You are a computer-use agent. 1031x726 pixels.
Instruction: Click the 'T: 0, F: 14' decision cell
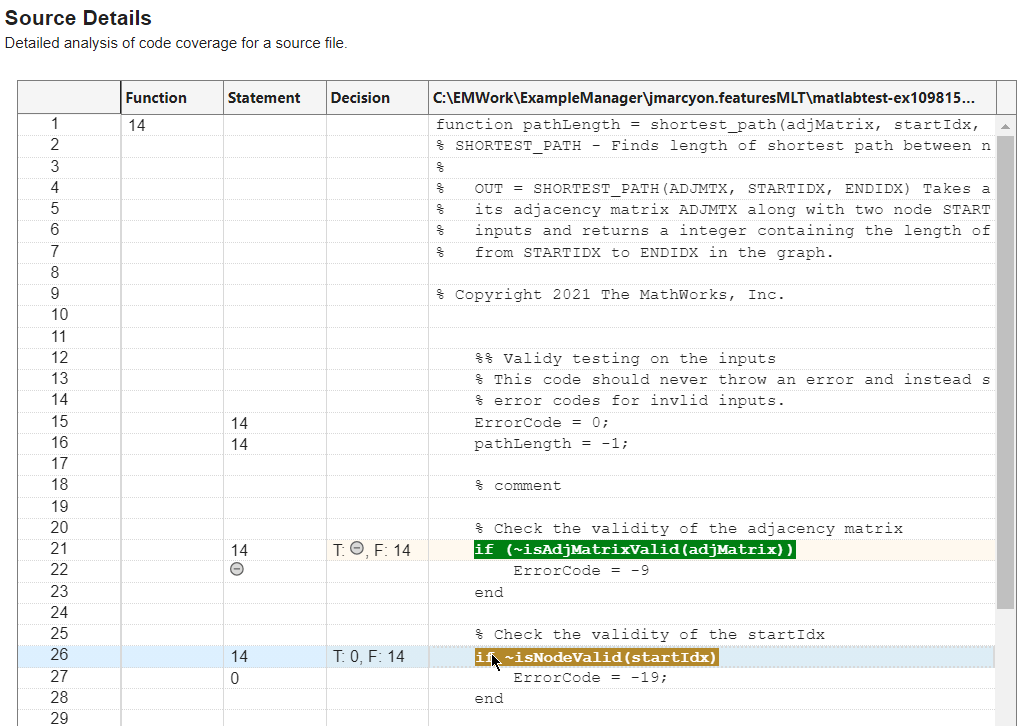pyautogui.click(x=369, y=657)
